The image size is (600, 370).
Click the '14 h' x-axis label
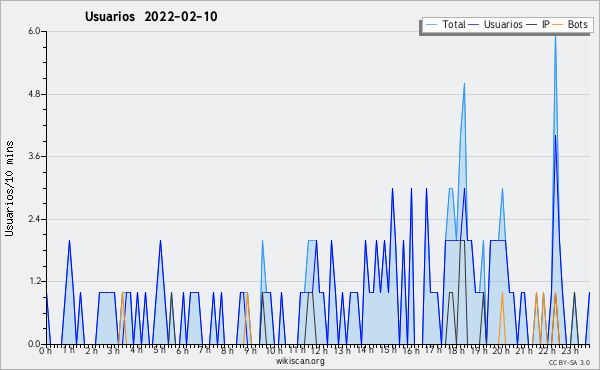(x=364, y=350)
